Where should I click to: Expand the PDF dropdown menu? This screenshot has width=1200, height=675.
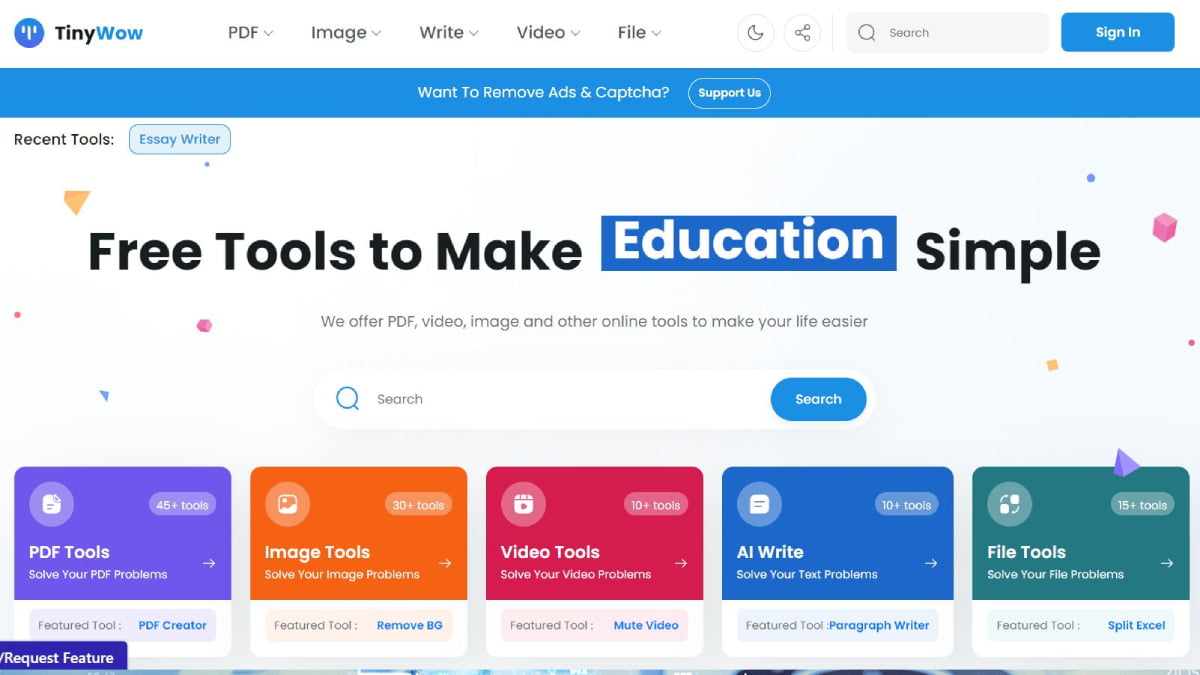click(250, 33)
